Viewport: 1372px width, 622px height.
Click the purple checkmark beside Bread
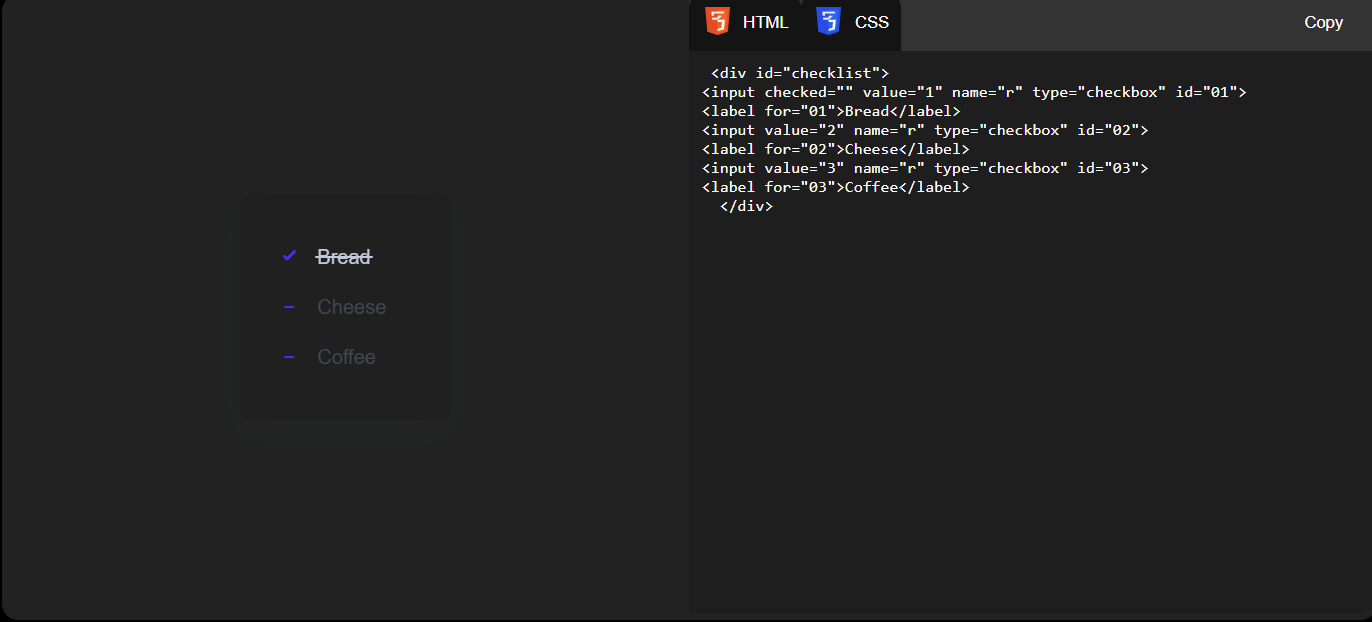click(290, 255)
